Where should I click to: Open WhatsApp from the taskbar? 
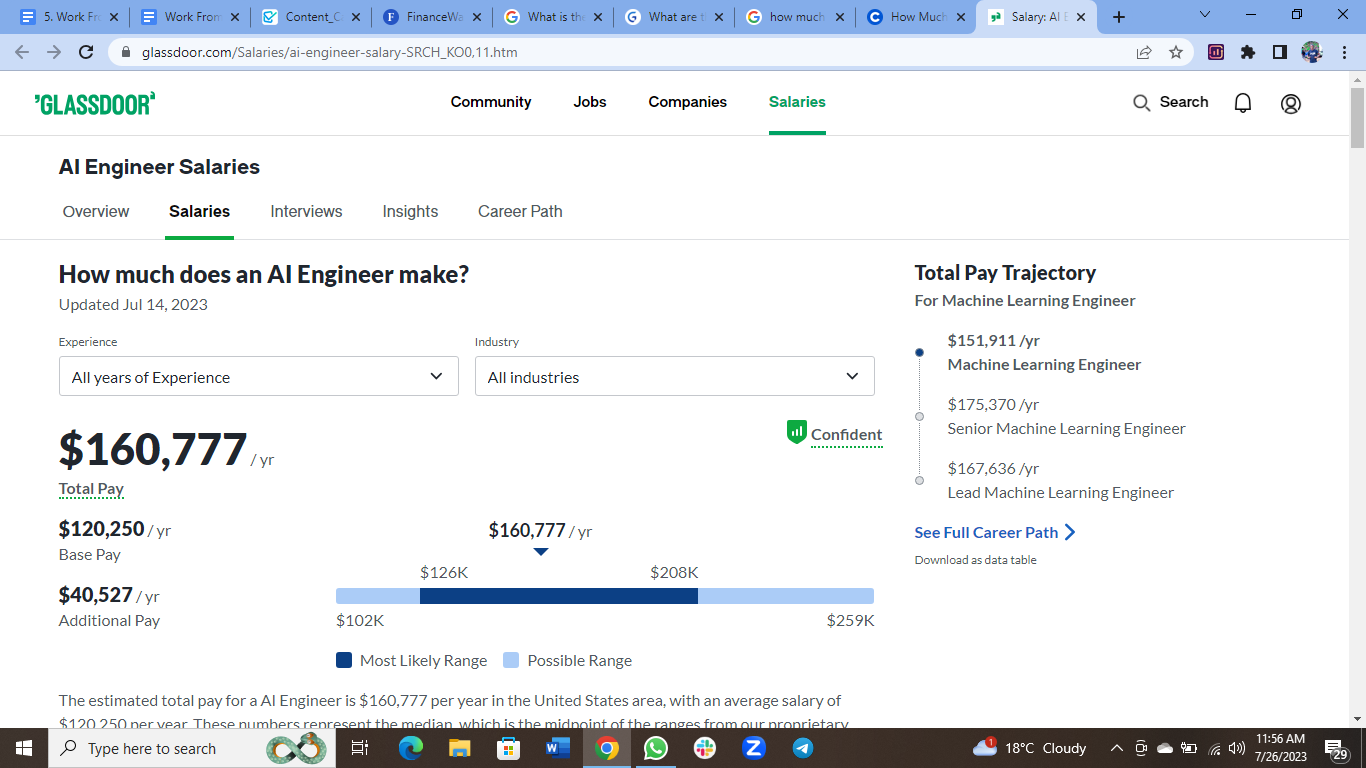point(655,748)
